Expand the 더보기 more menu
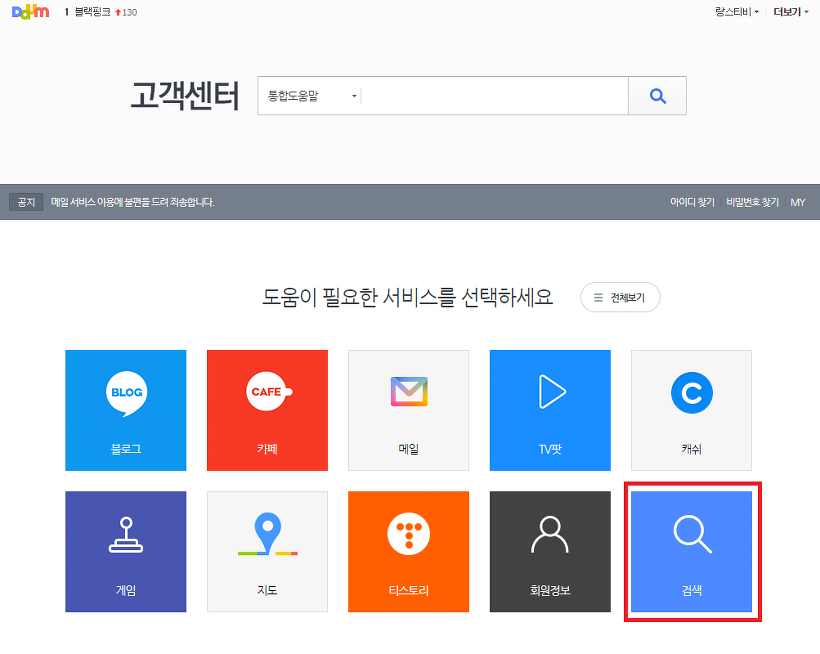This screenshot has height=654, width=820. (791, 12)
